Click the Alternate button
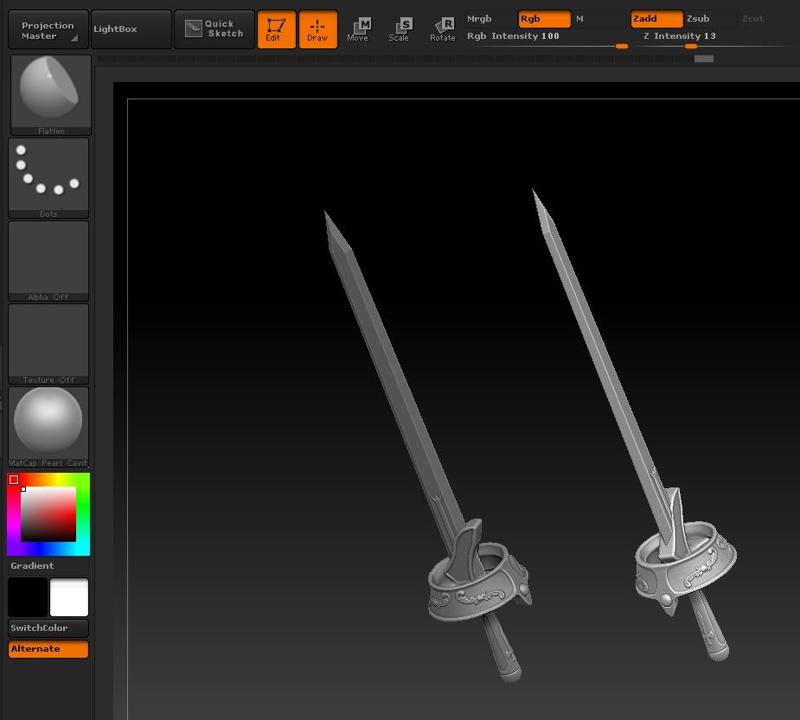 point(47,648)
